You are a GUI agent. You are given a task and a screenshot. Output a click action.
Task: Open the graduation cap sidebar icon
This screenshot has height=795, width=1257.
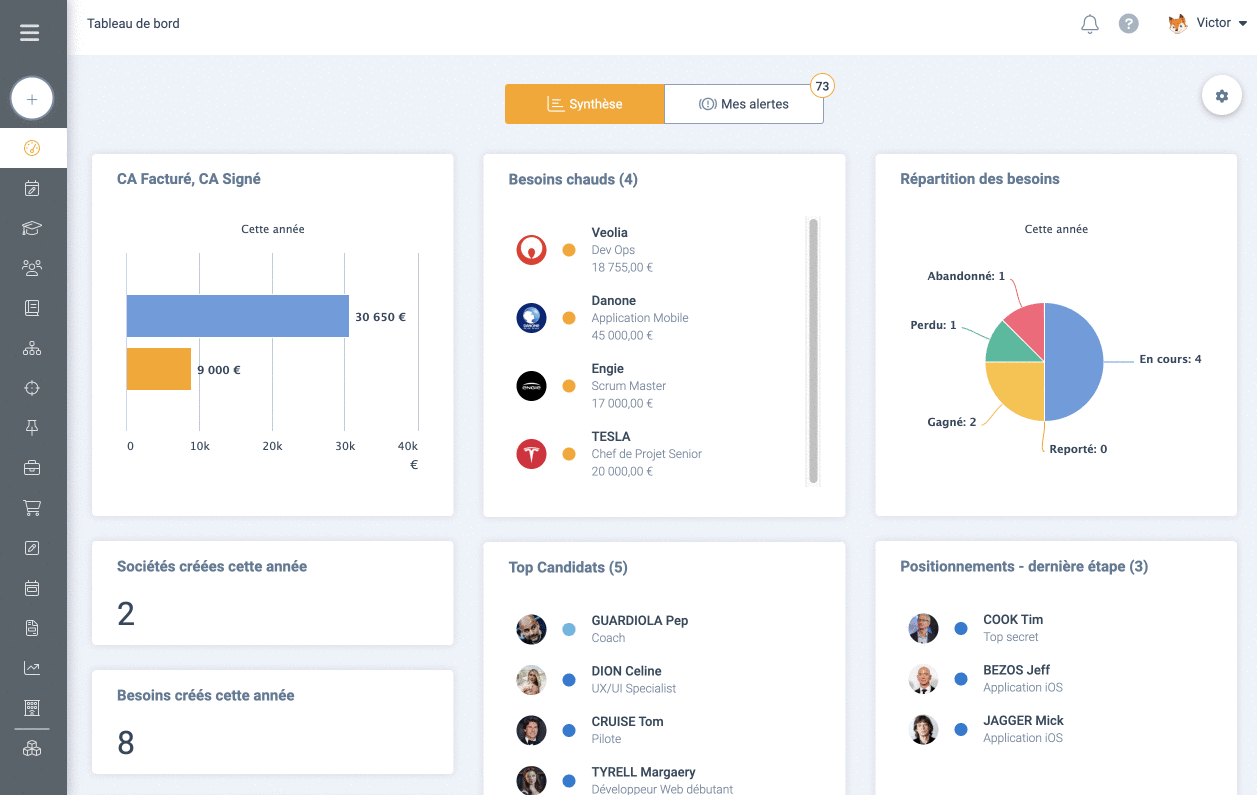point(32,228)
